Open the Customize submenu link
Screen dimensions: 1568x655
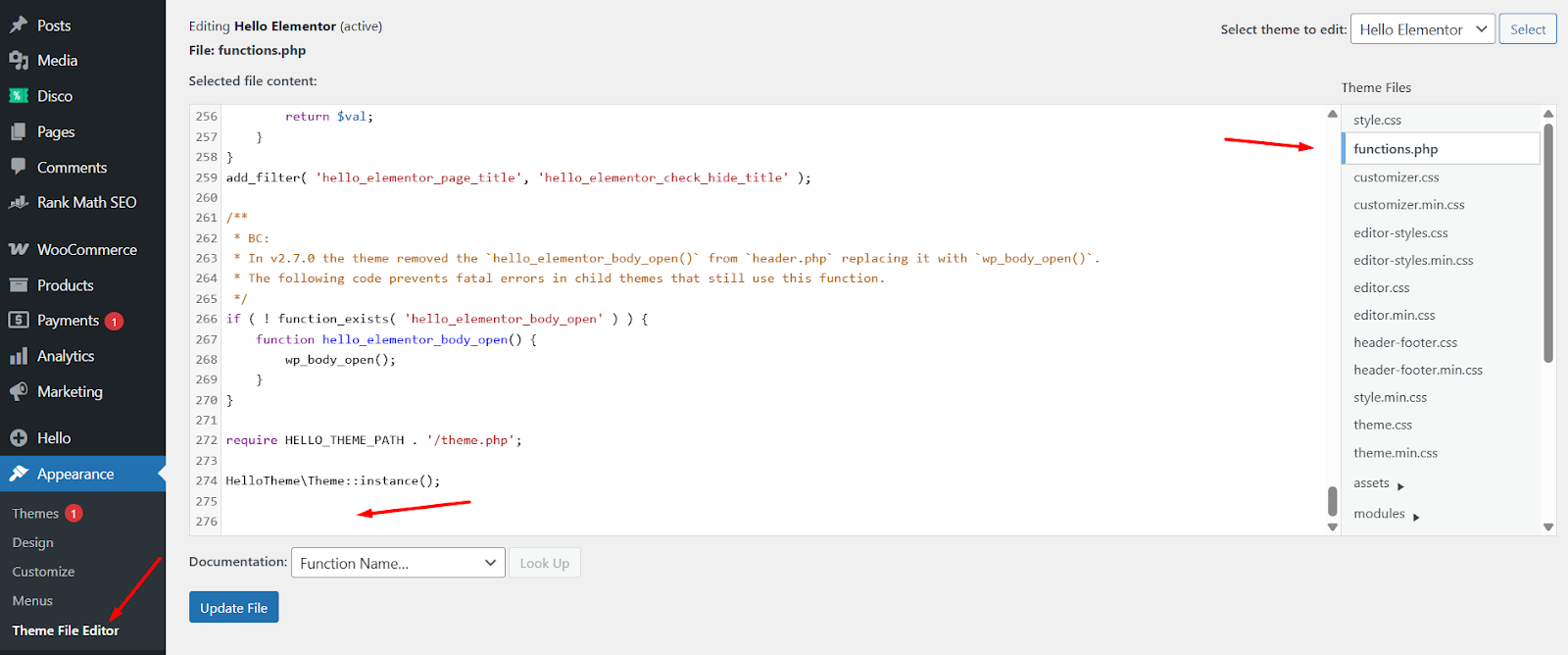[43, 572]
